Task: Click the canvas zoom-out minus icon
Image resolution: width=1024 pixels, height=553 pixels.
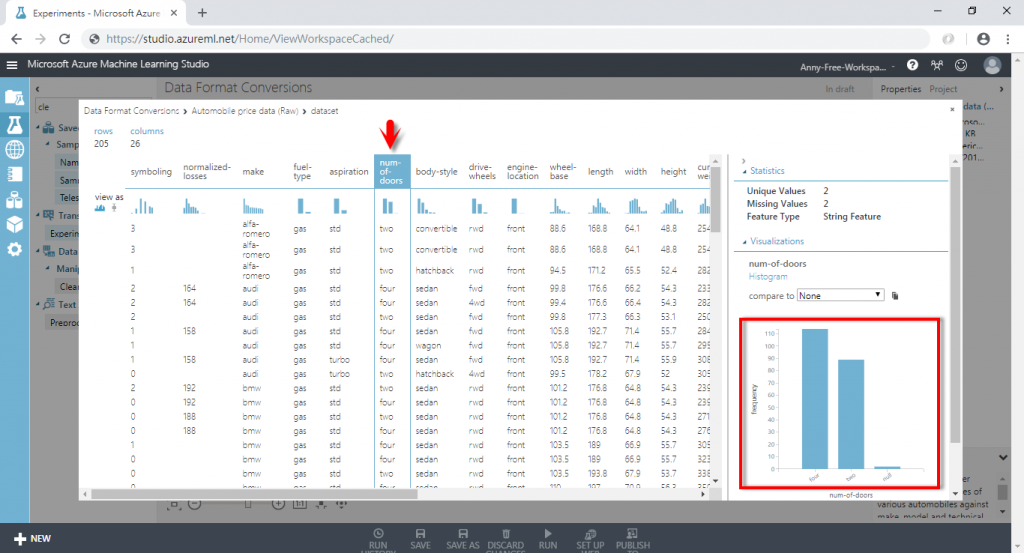Action: [195, 504]
